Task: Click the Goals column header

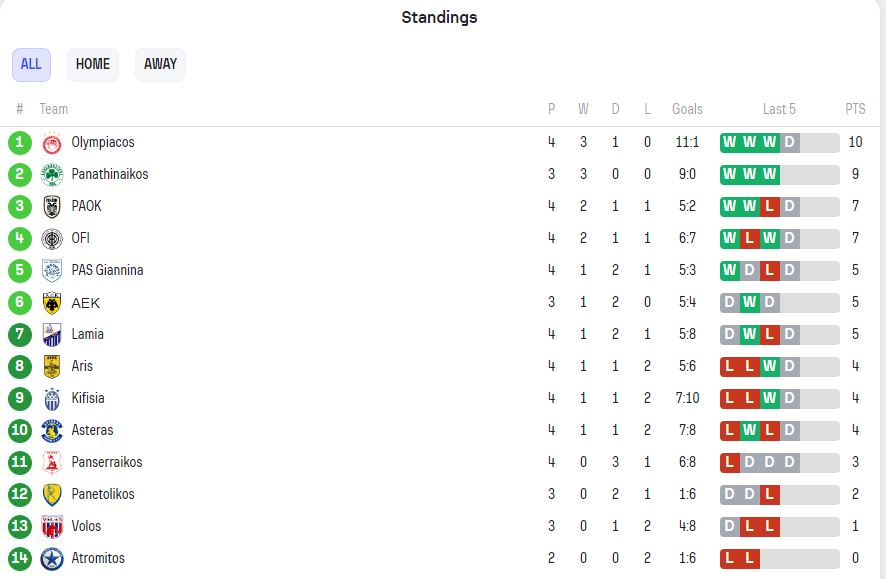Action: tap(687, 109)
